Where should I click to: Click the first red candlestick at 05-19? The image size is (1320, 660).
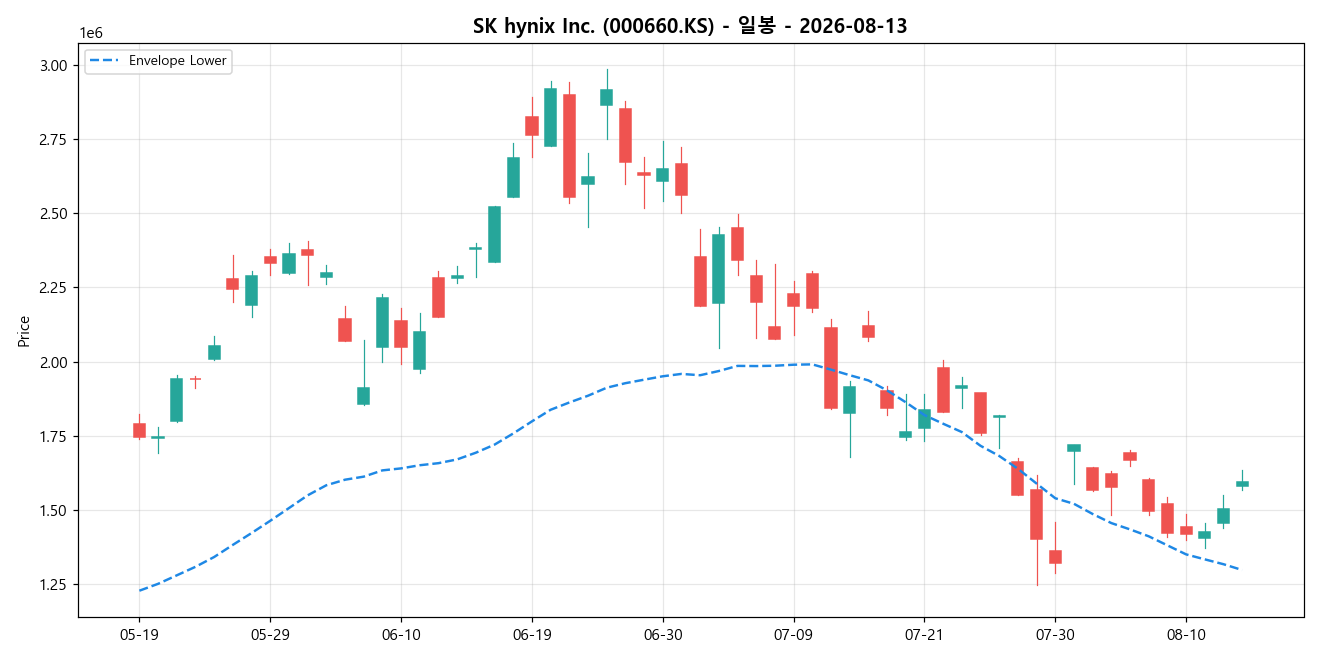tap(139, 430)
